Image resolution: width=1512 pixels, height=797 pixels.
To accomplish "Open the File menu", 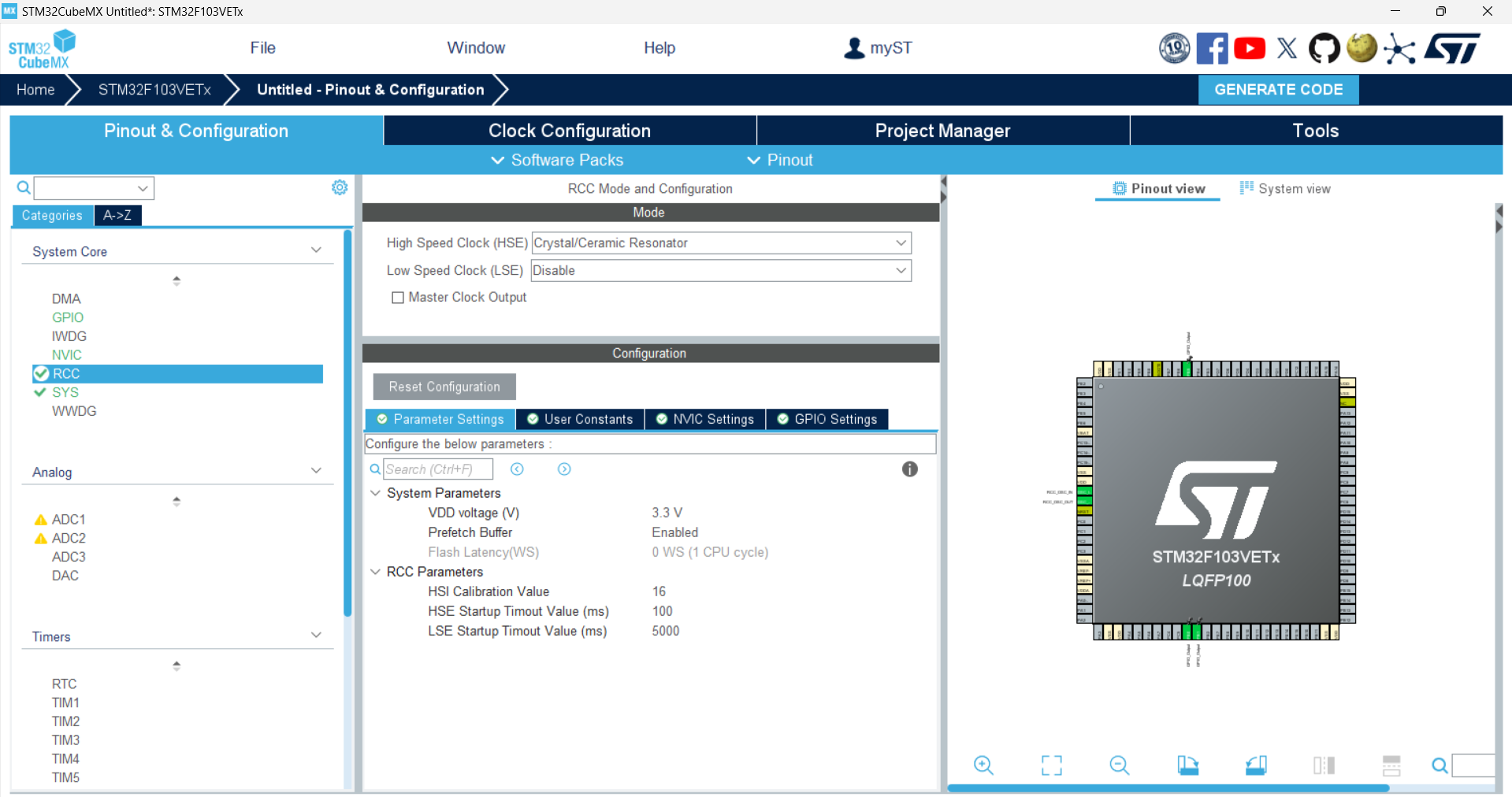I will pos(262,48).
